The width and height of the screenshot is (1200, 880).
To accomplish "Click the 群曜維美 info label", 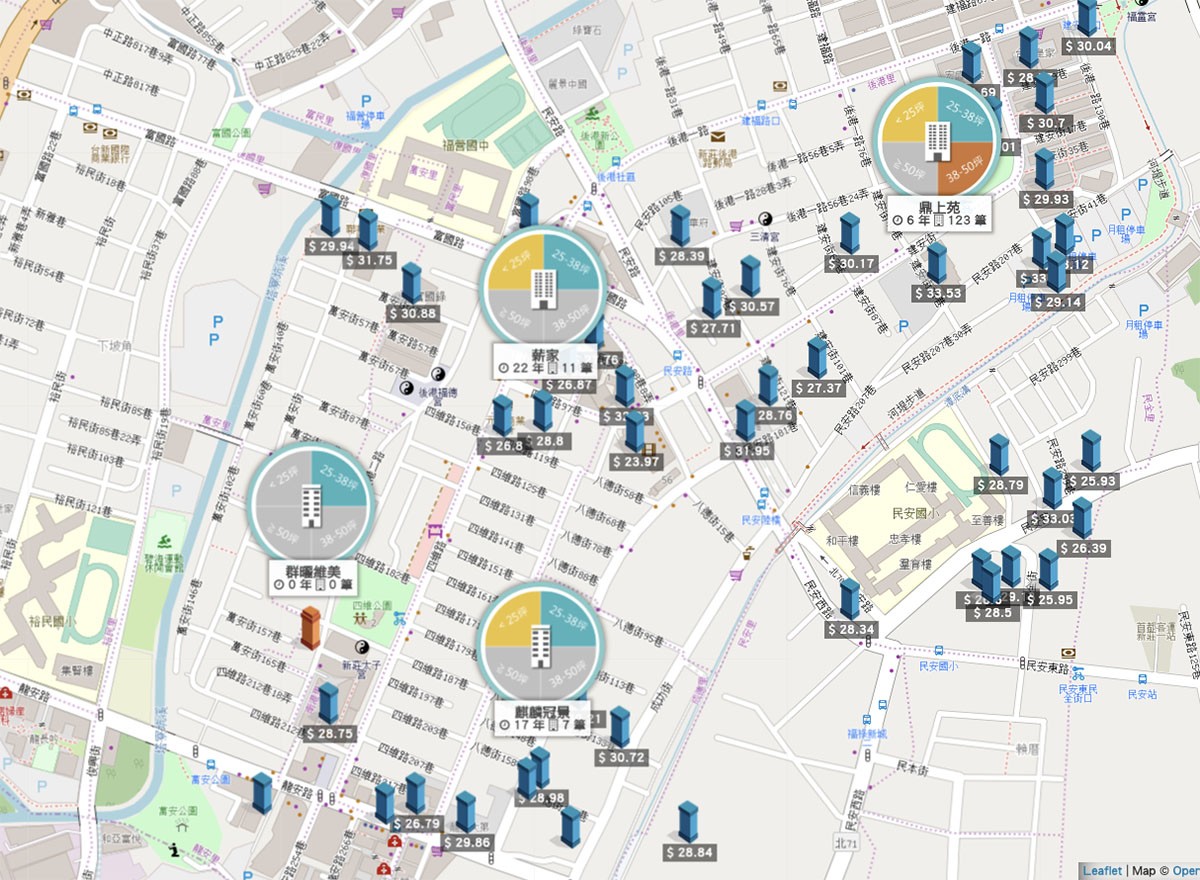I will 312,576.
